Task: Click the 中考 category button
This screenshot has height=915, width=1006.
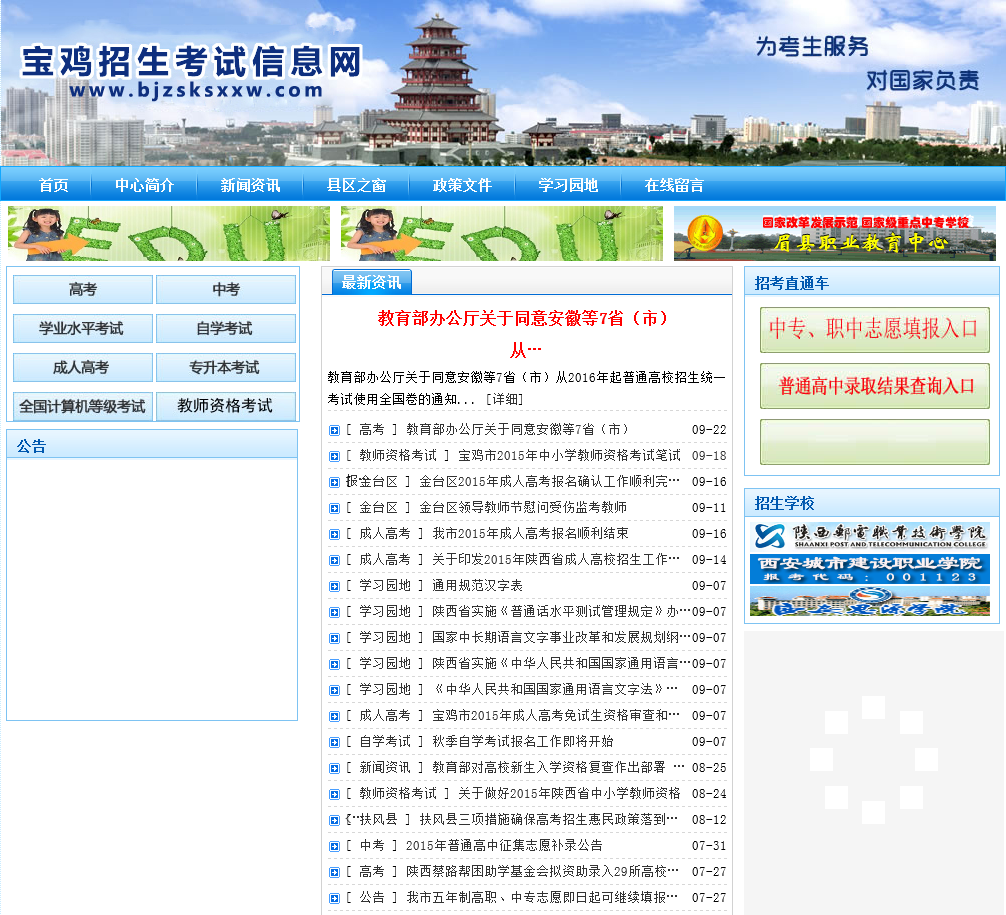Action: pos(226,289)
